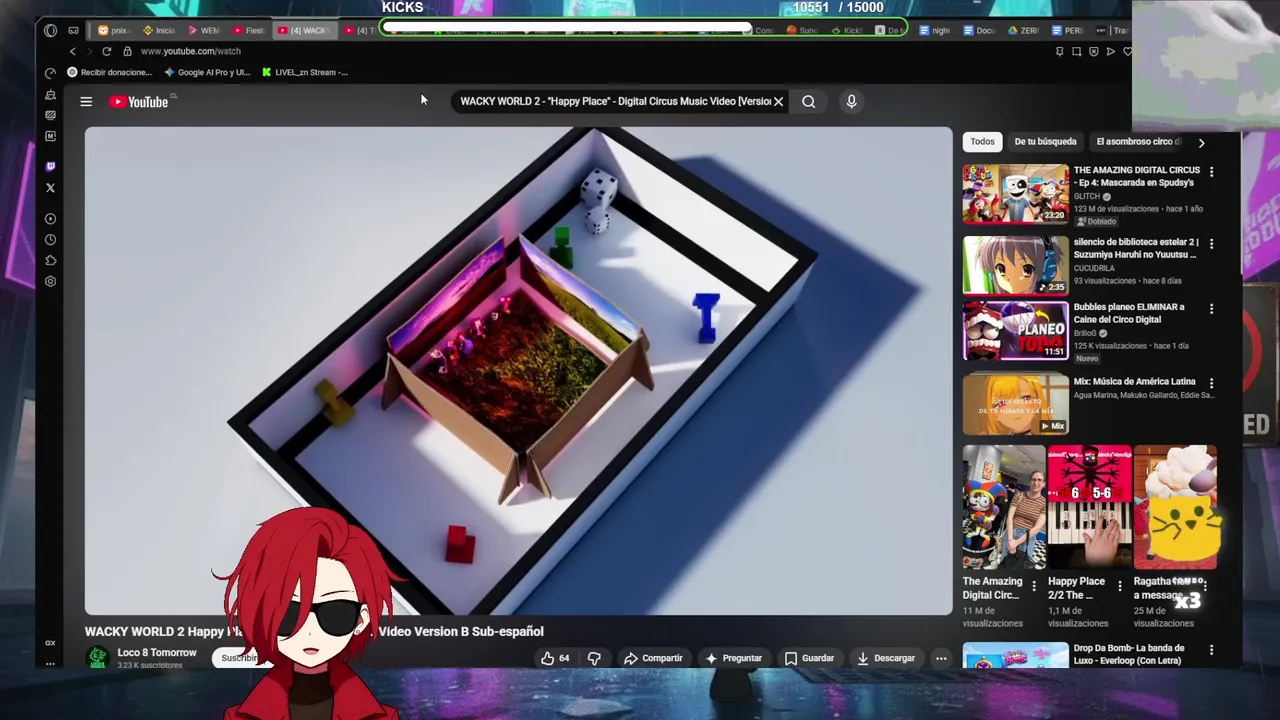Open browsing history clock icon
This screenshot has width=1280, height=720.
coord(50,240)
